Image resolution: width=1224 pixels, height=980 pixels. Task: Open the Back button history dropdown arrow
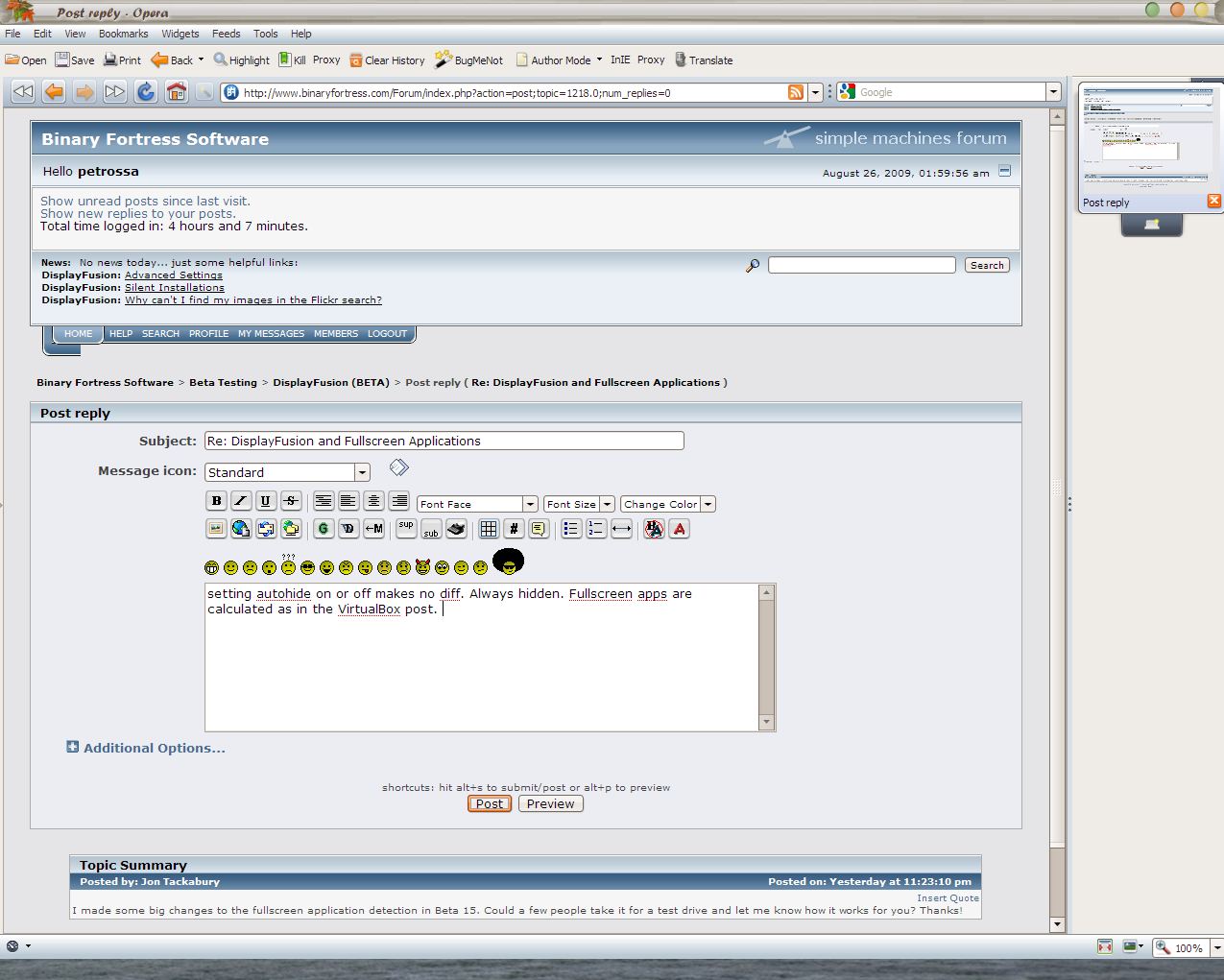pos(201,60)
